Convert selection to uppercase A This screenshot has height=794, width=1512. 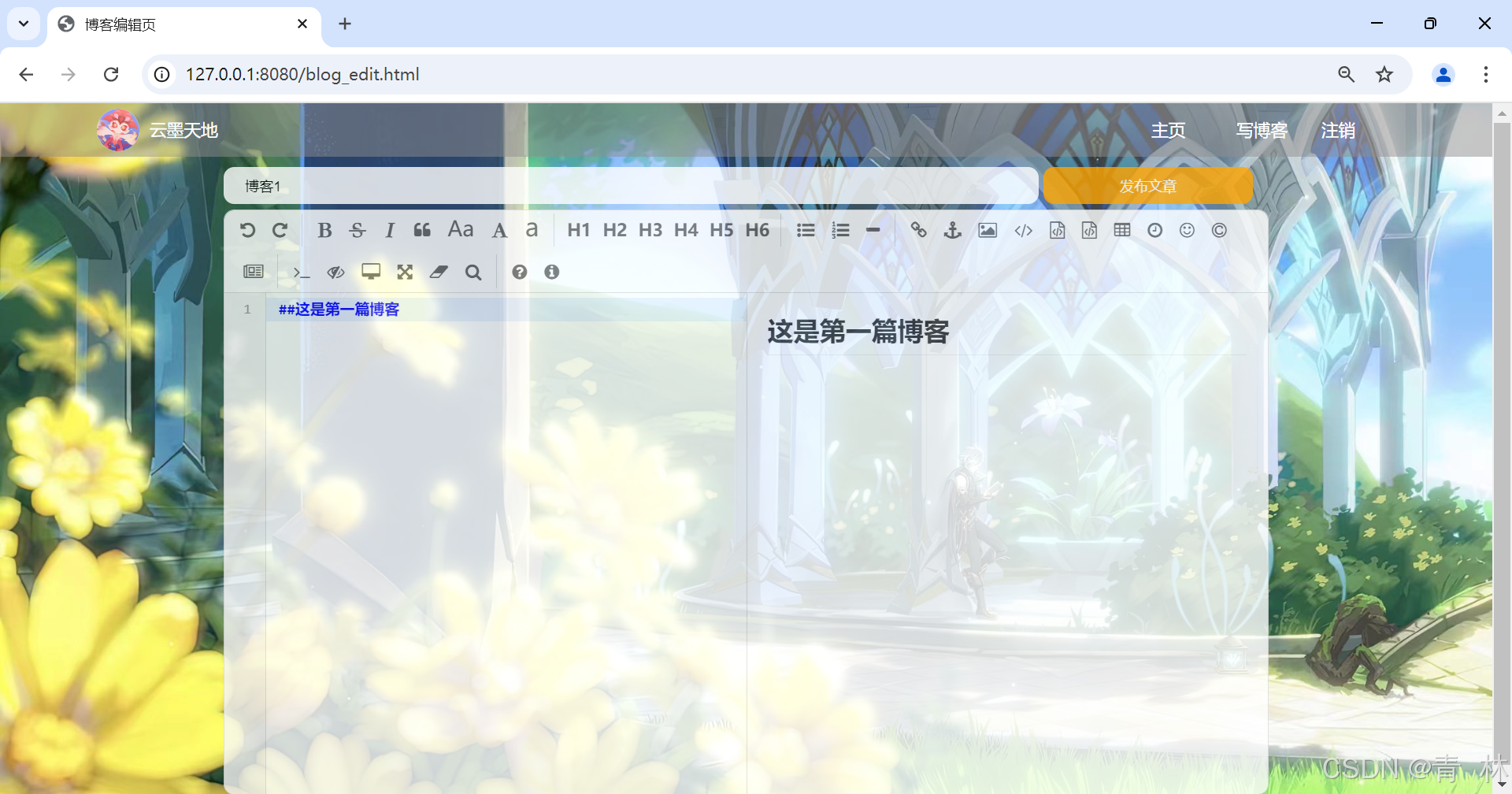[x=499, y=230]
